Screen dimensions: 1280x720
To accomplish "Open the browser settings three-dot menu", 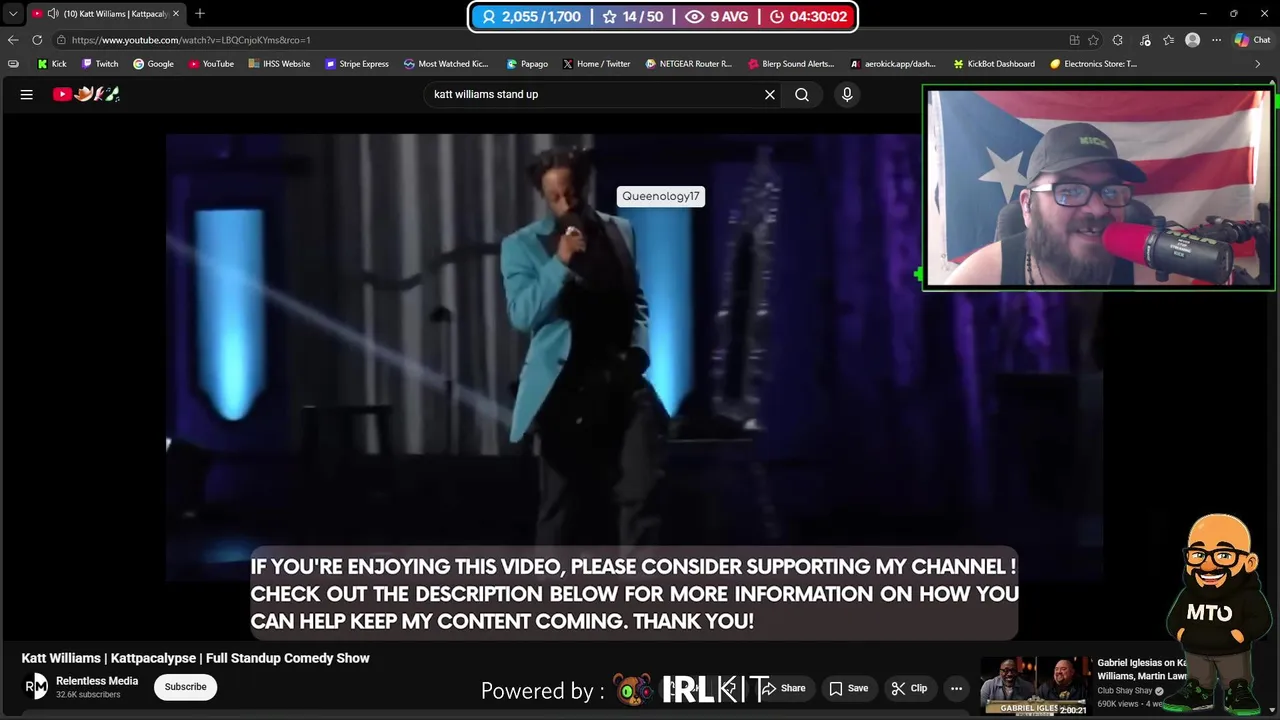I will (1217, 40).
